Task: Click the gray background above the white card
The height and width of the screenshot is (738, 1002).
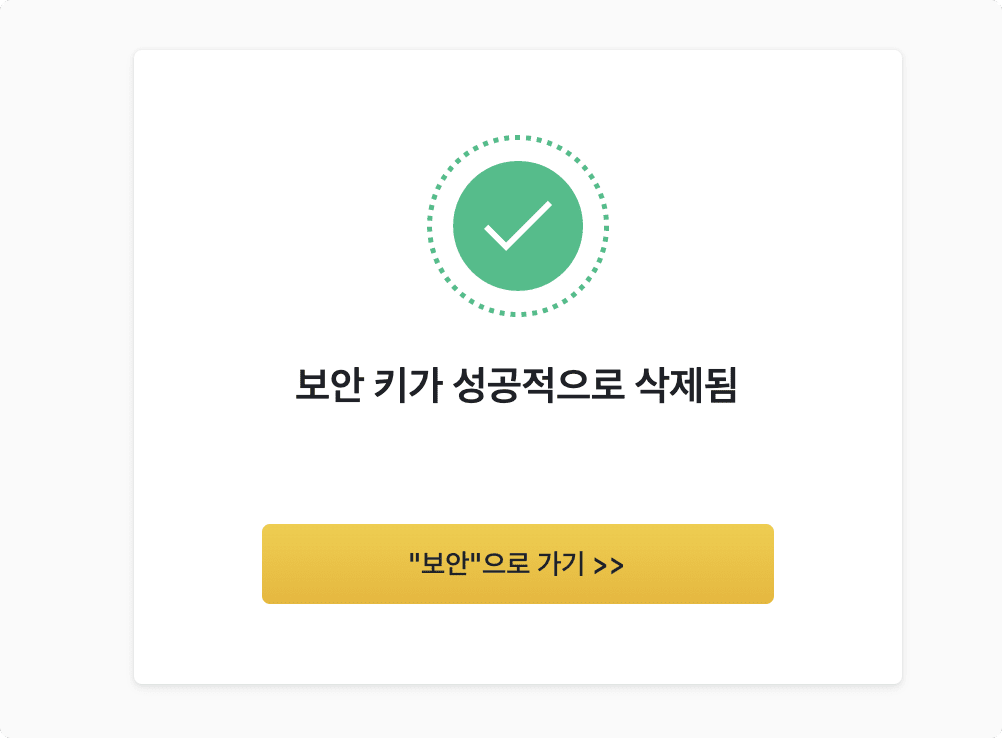Action: tap(518, 24)
